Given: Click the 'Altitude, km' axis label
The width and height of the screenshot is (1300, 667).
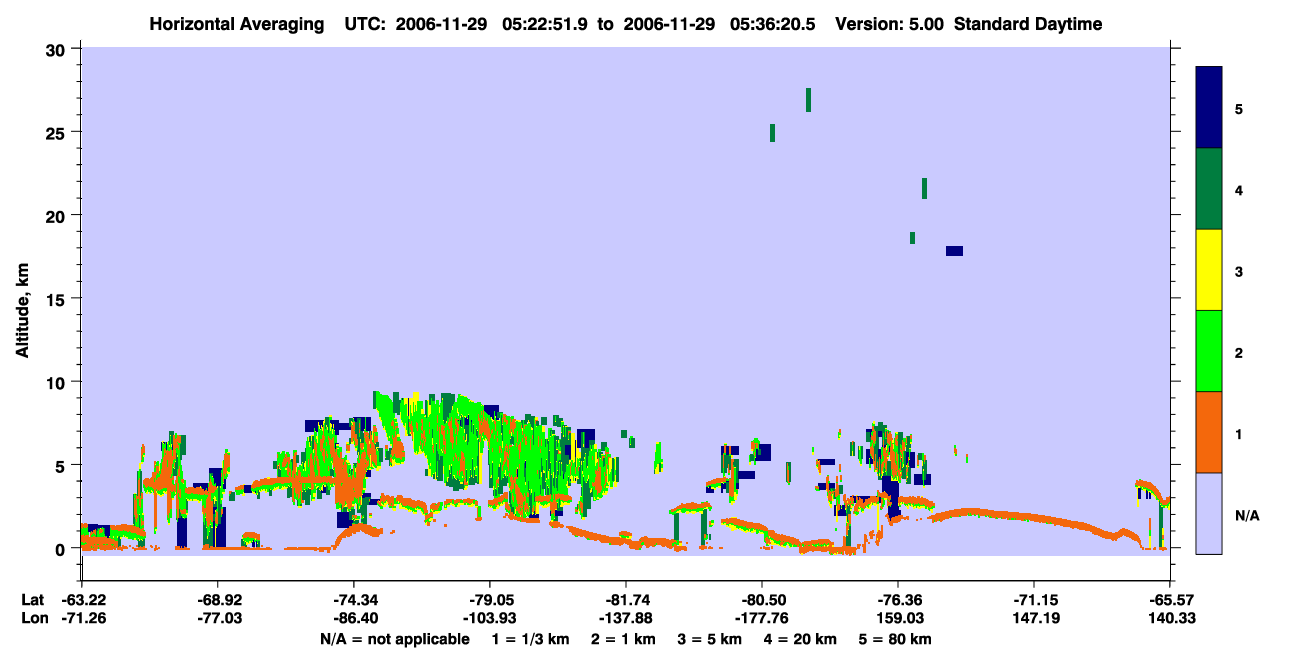Looking at the screenshot, I should 22,309.
